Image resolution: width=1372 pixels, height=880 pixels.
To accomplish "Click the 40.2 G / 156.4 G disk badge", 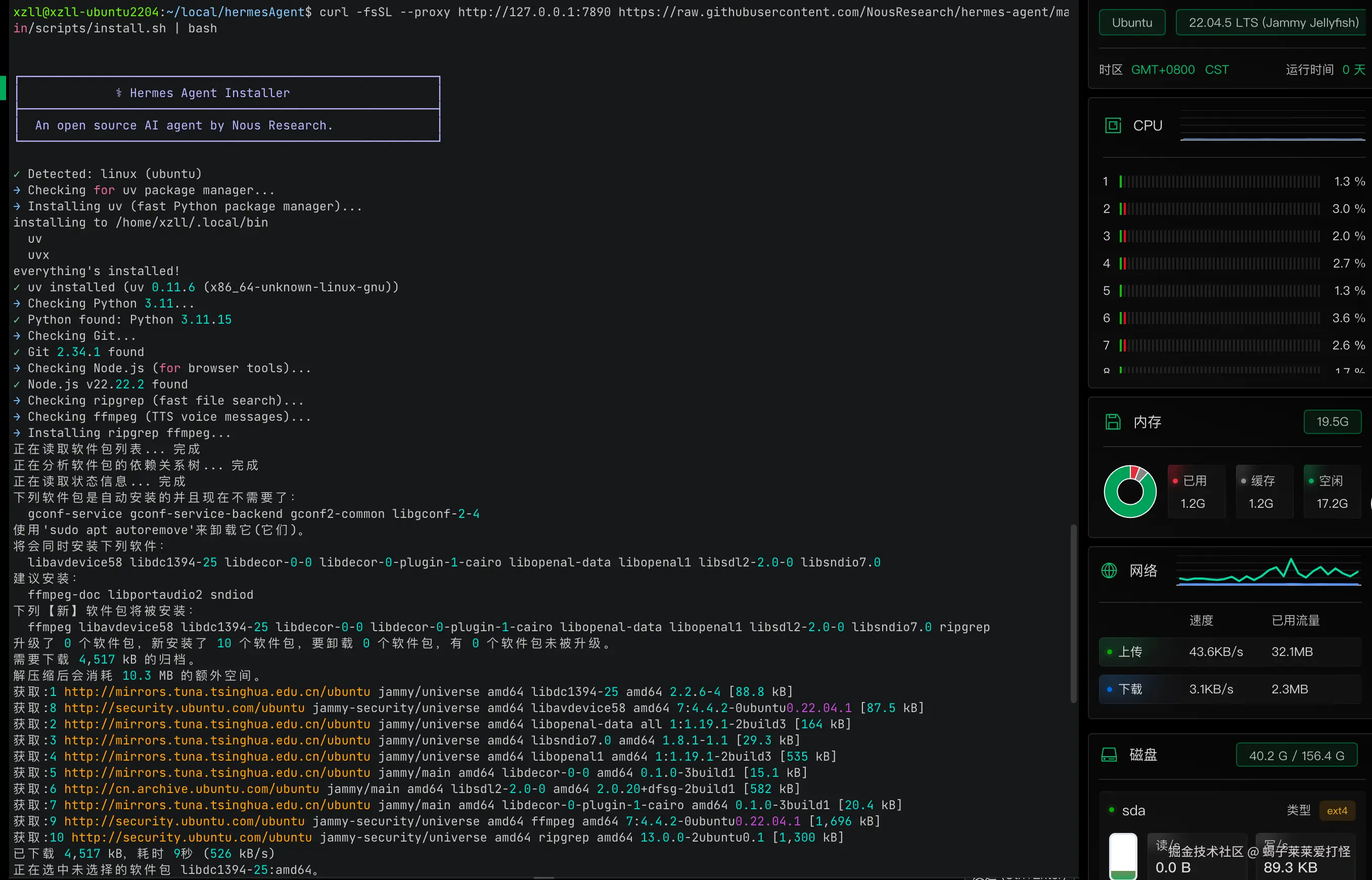I will click(x=1296, y=756).
